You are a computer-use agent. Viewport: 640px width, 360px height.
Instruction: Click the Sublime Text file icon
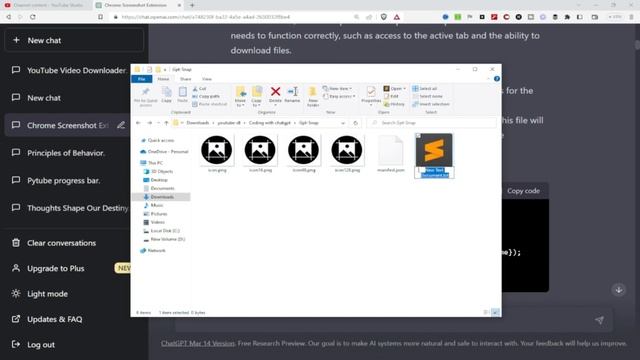pyautogui.click(x=434, y=150)
